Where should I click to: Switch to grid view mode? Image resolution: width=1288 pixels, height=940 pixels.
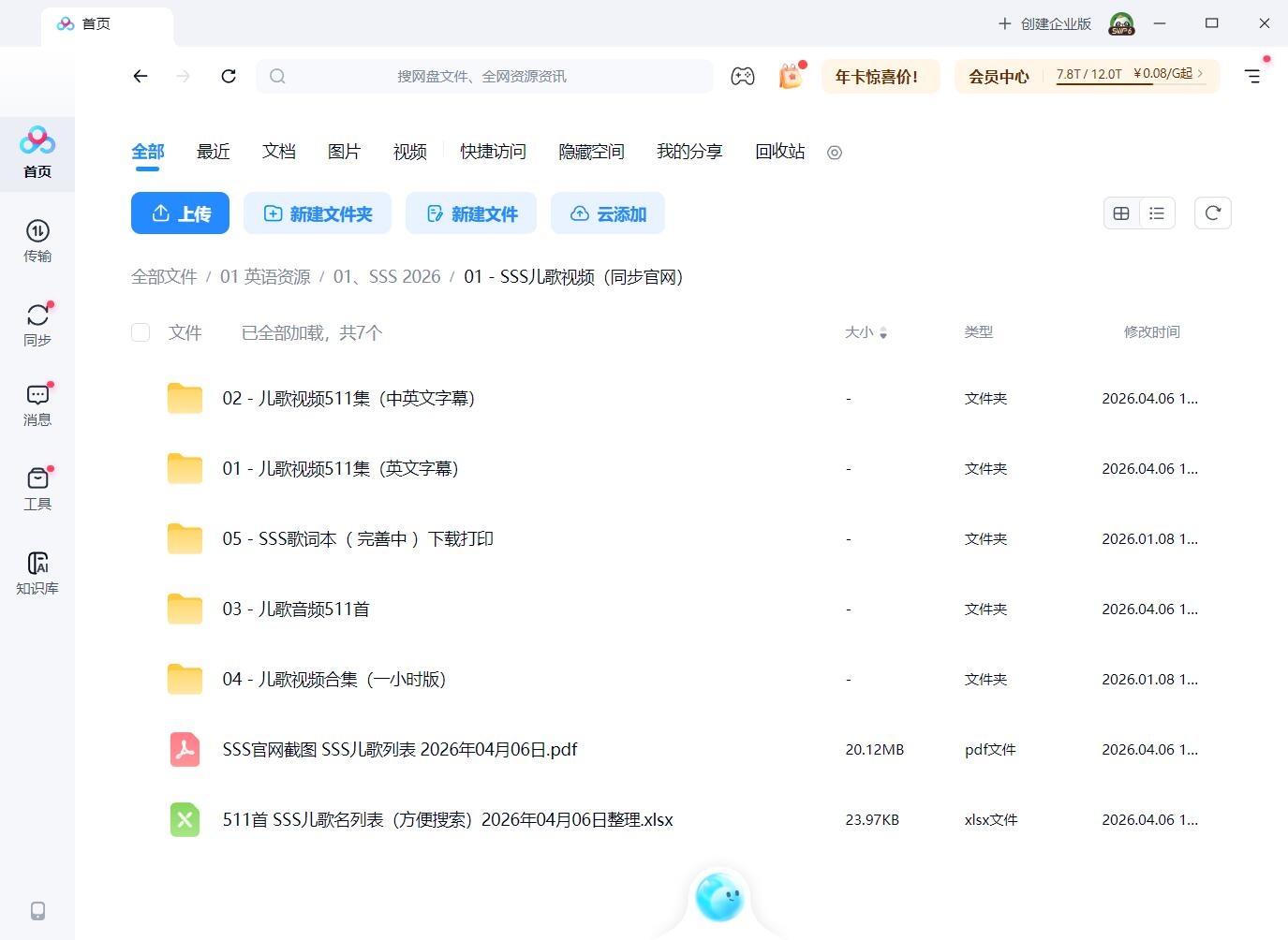point(1121,213)
